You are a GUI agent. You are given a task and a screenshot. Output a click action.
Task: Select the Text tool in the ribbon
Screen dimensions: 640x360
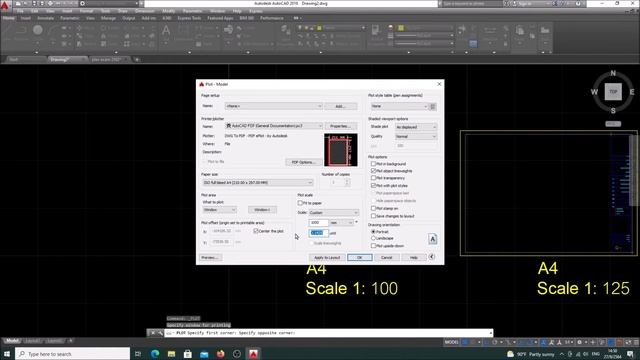[x=166, y=31]
